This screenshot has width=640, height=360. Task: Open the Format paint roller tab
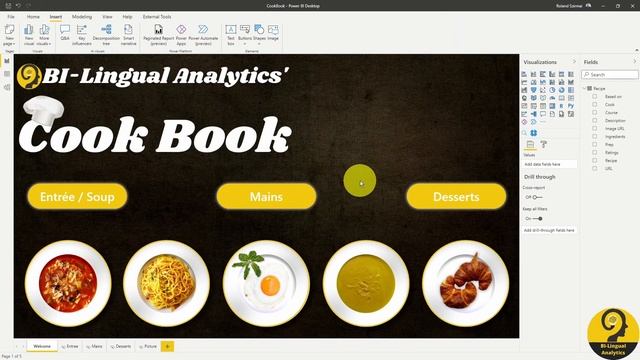(x=543, y=144)
